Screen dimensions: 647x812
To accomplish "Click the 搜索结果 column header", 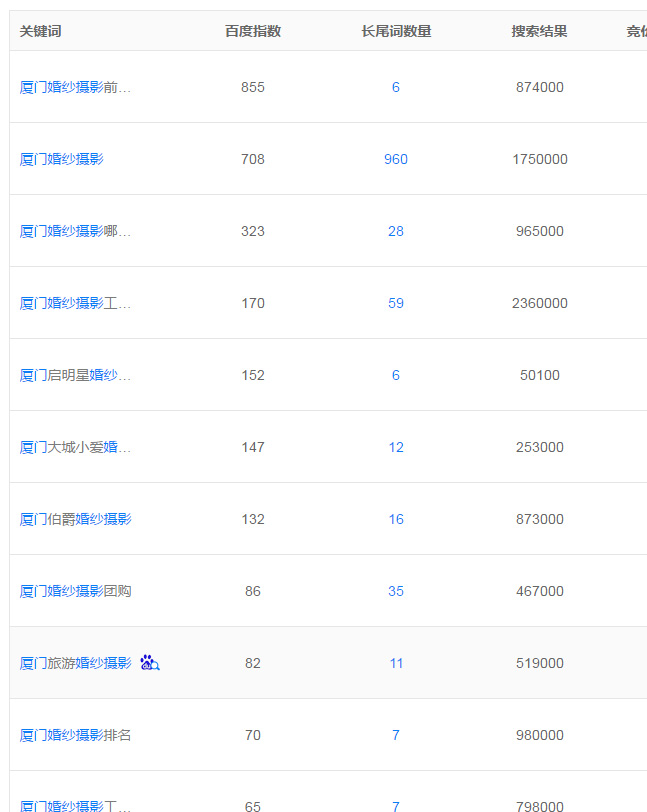I will coord(539,31).
